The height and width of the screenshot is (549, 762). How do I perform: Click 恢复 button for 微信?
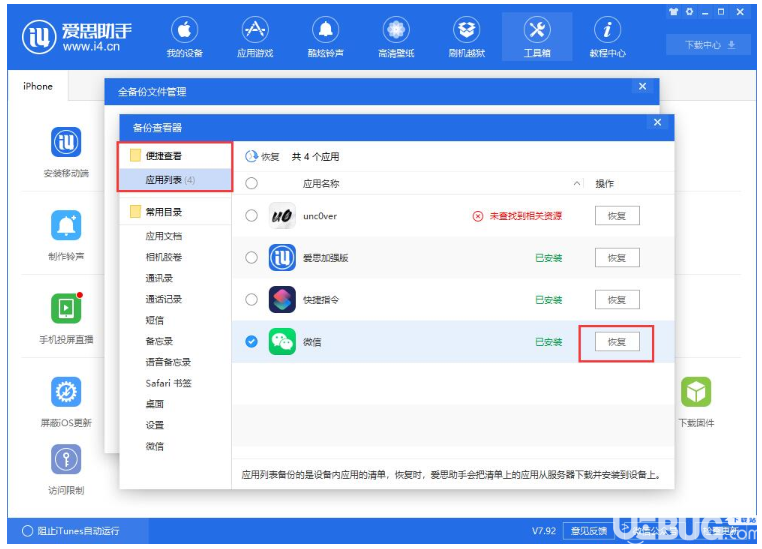click(617, 342)
